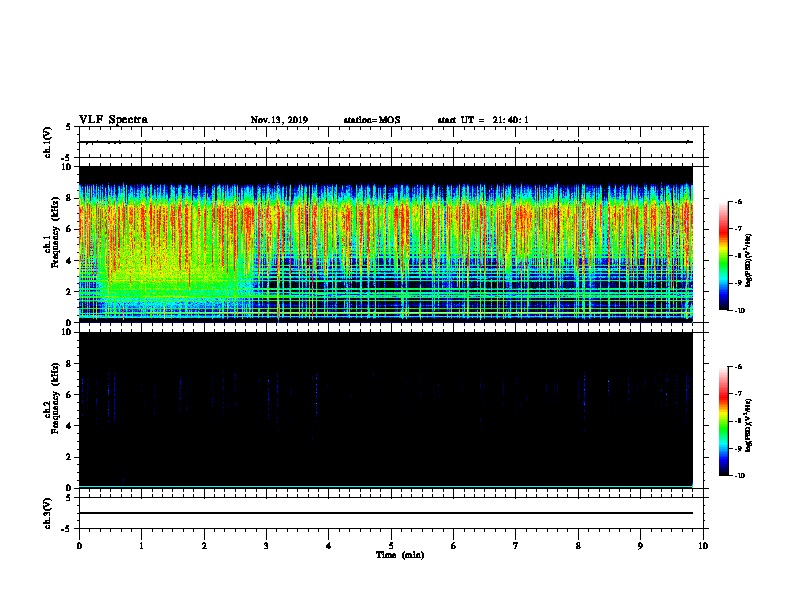This screenshot has width=792, height=612.
Task: Click the "4" kHz tick on ch.2 axis
Action: pyautogui.click(x=69, y=426)
